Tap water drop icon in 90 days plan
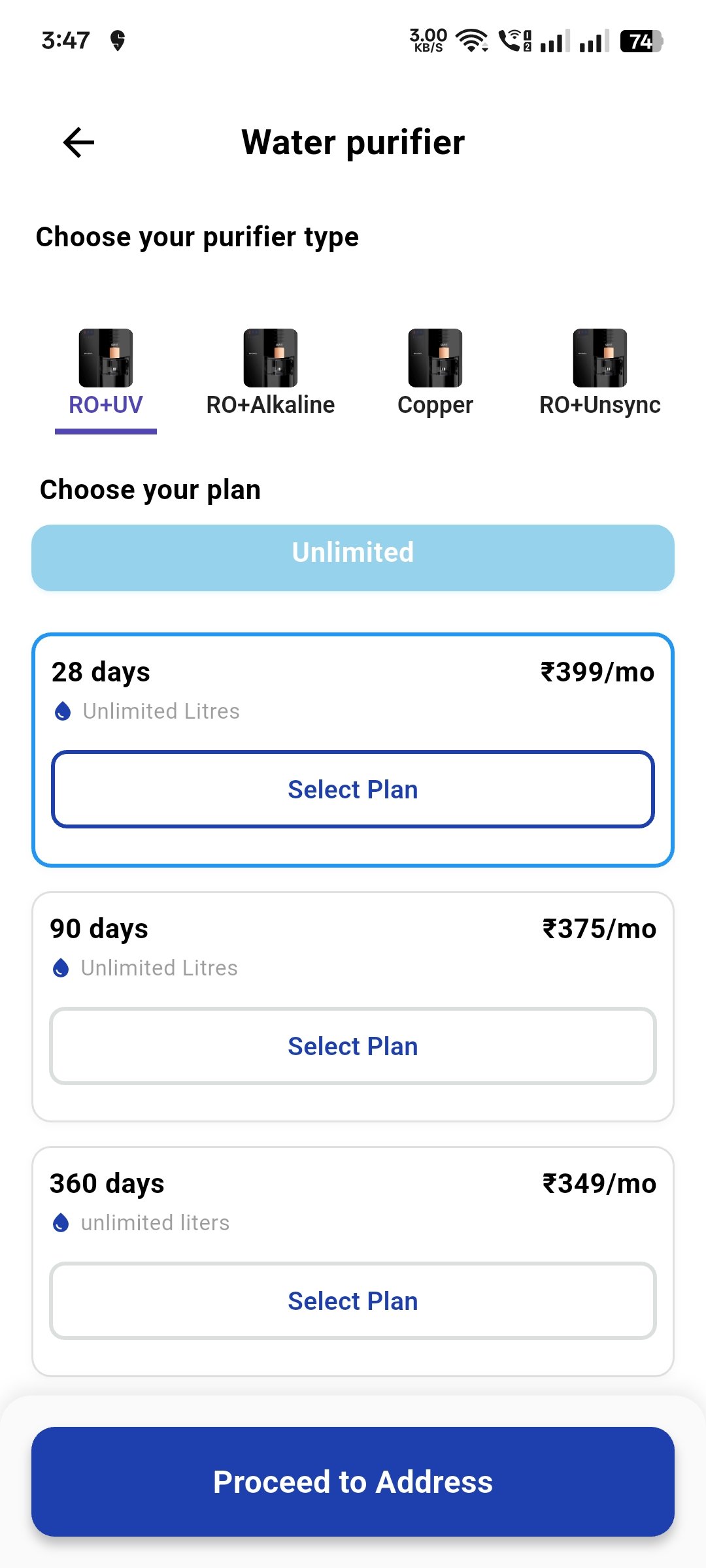 [61, 968]
